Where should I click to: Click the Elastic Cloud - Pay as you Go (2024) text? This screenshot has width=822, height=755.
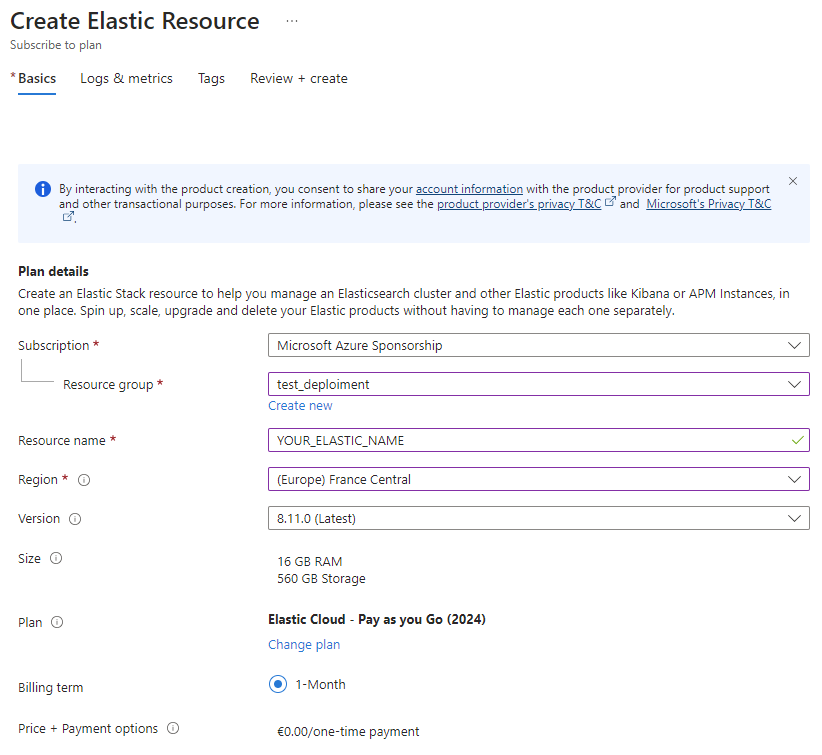377,619
